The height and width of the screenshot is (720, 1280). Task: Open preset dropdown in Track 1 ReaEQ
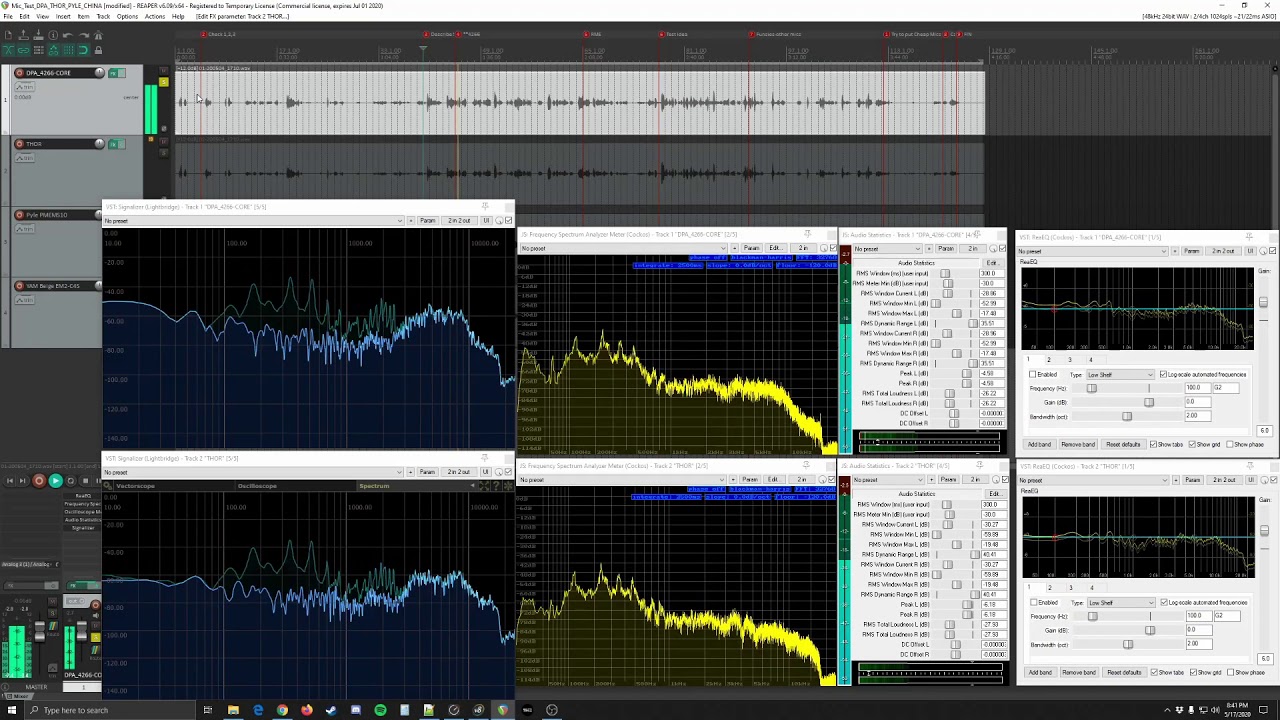(1091, 251)
